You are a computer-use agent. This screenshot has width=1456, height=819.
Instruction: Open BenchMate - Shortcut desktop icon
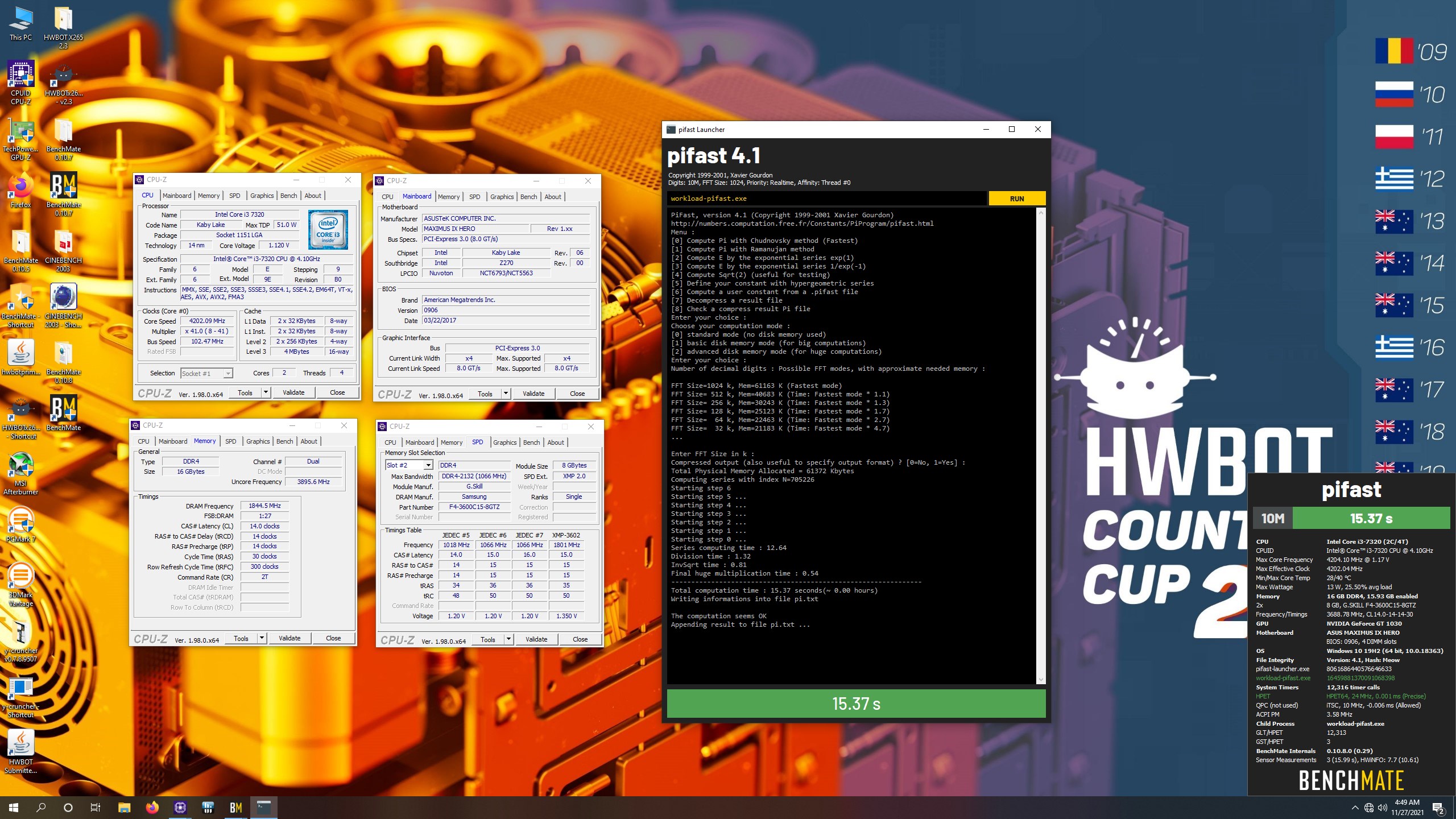(x=21, y=306)
